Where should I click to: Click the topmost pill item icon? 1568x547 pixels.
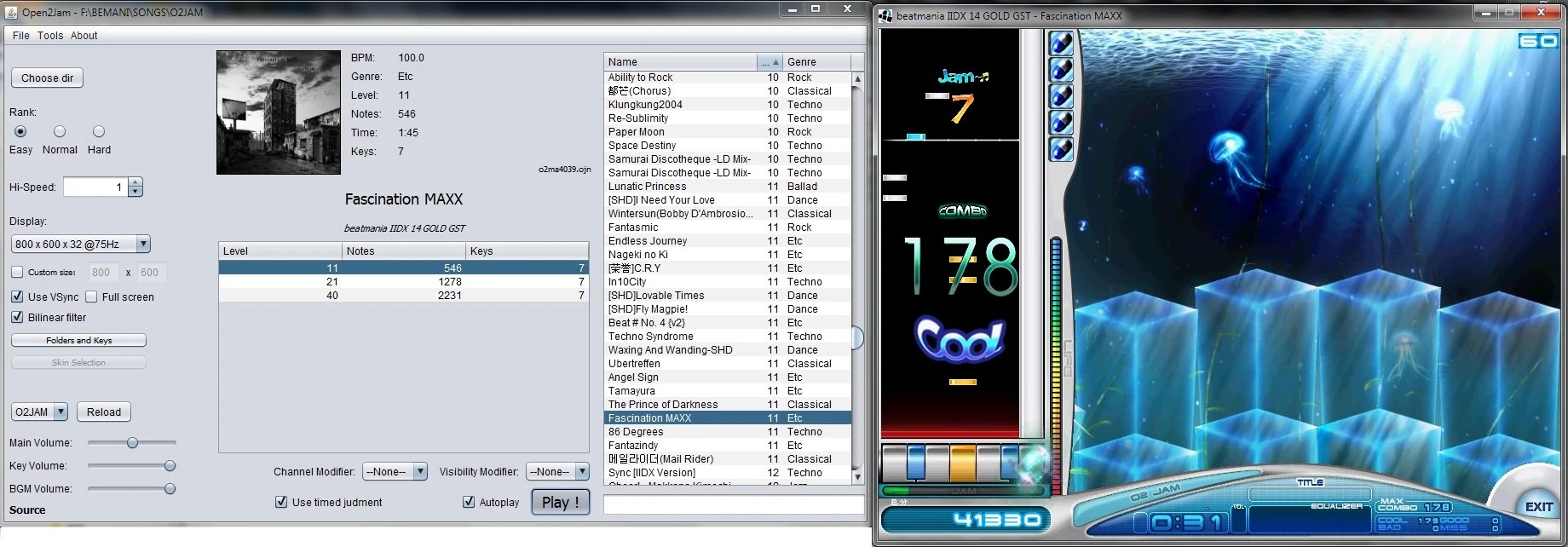(x=1061, y=43)
